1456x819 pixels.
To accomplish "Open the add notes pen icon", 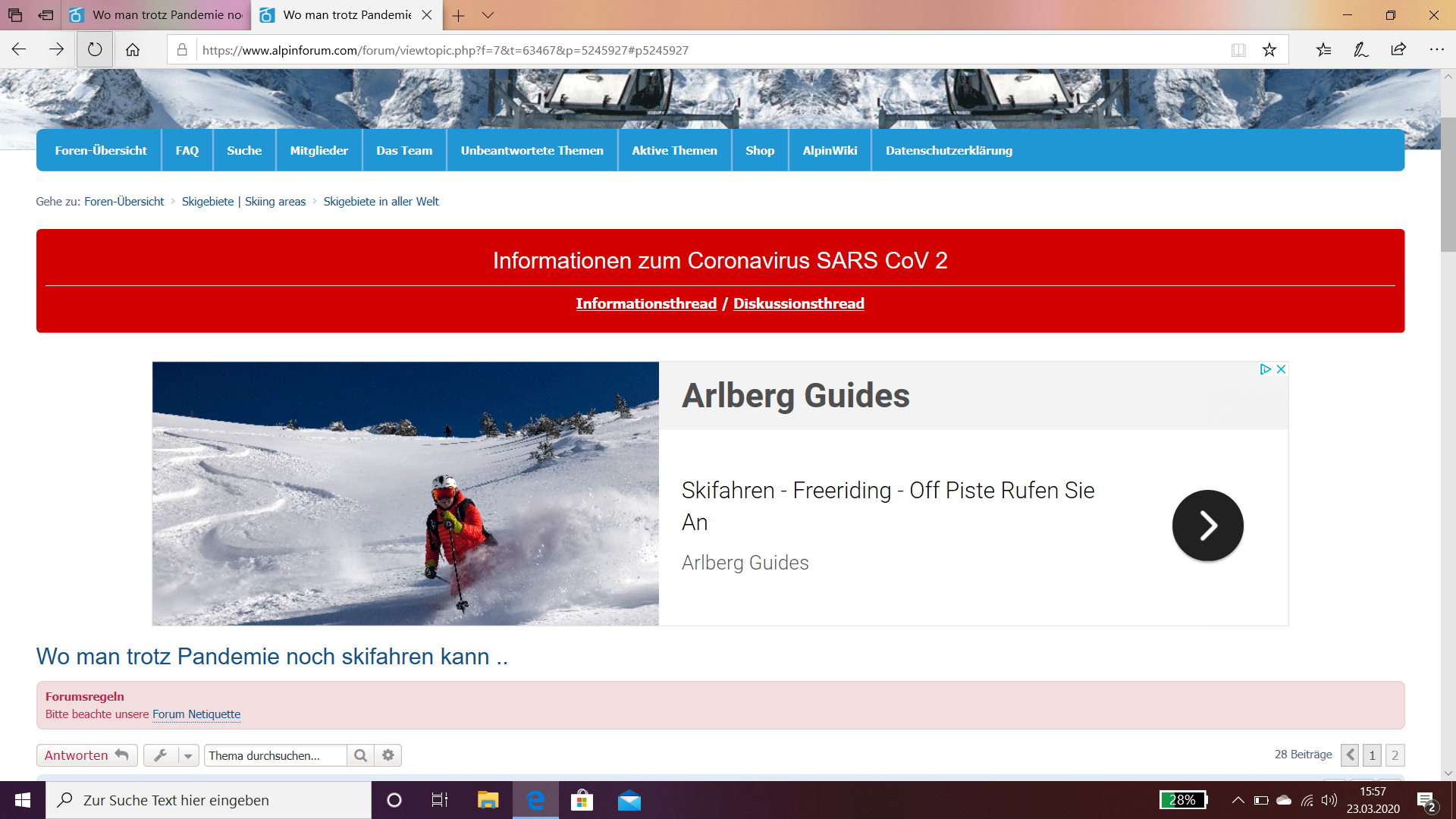I will [1361, 50].
